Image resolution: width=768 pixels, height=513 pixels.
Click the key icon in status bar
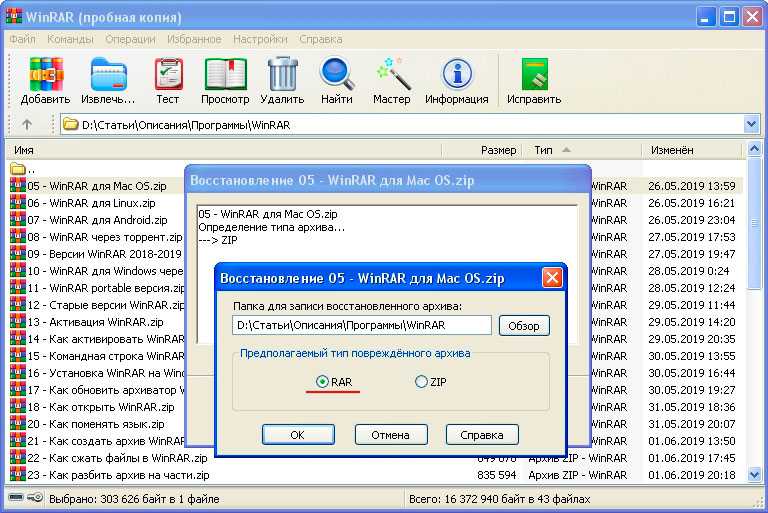point(34,498)
